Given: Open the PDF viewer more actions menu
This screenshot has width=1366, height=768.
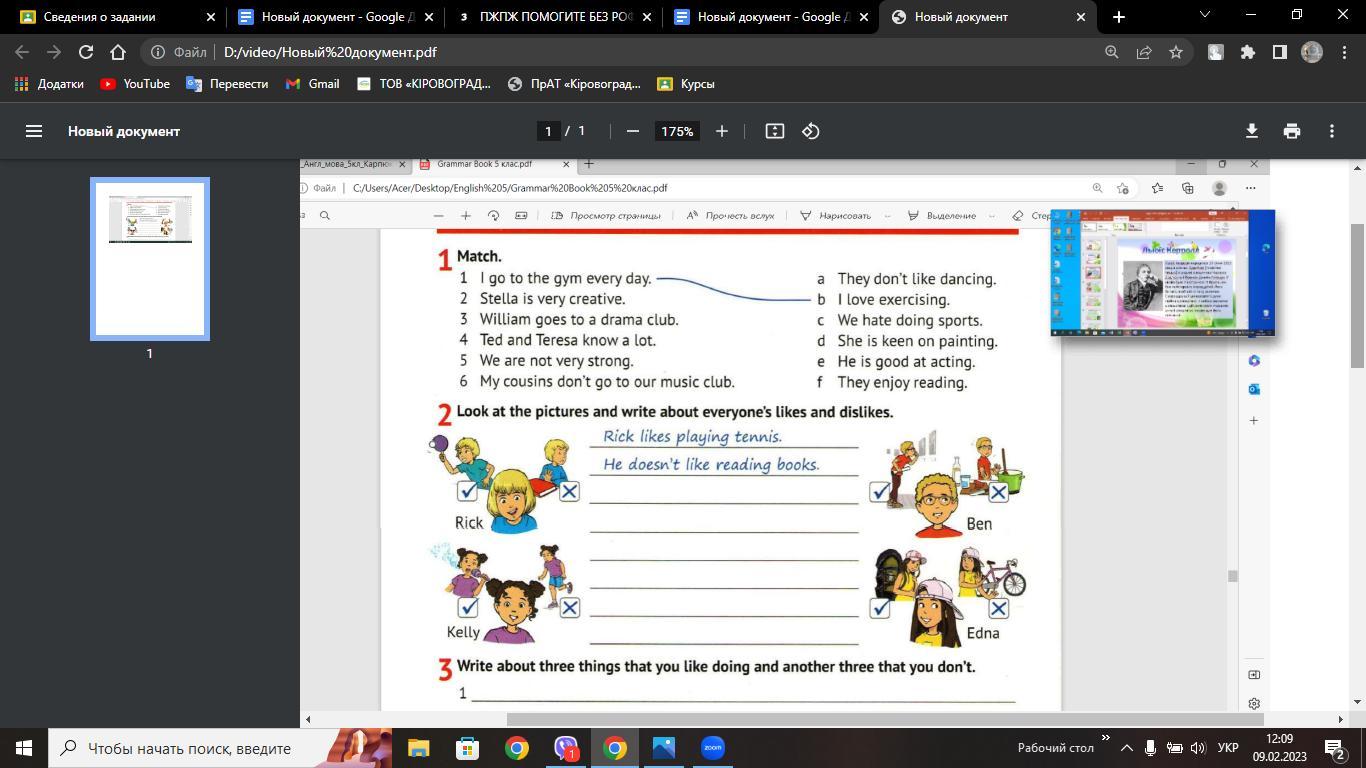Looking at the screenshot, I should tap(1331, 131).
